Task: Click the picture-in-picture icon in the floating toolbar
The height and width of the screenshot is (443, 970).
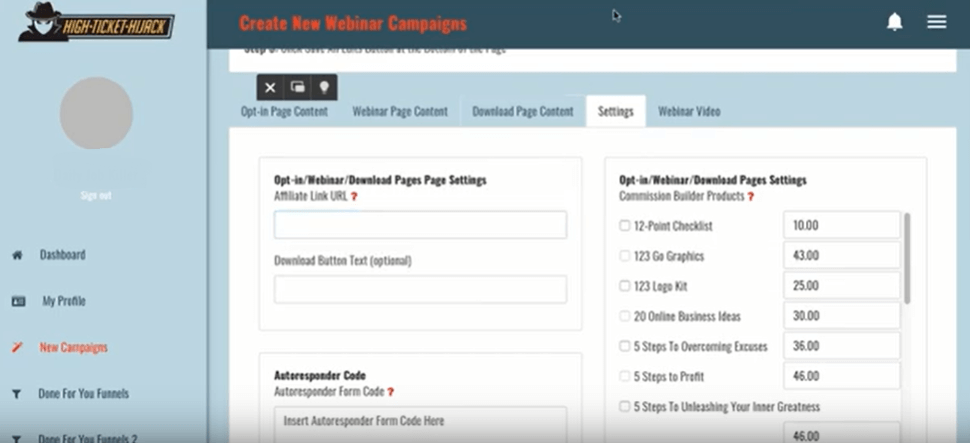Action: pyautogui.click(x=298, y=87)
